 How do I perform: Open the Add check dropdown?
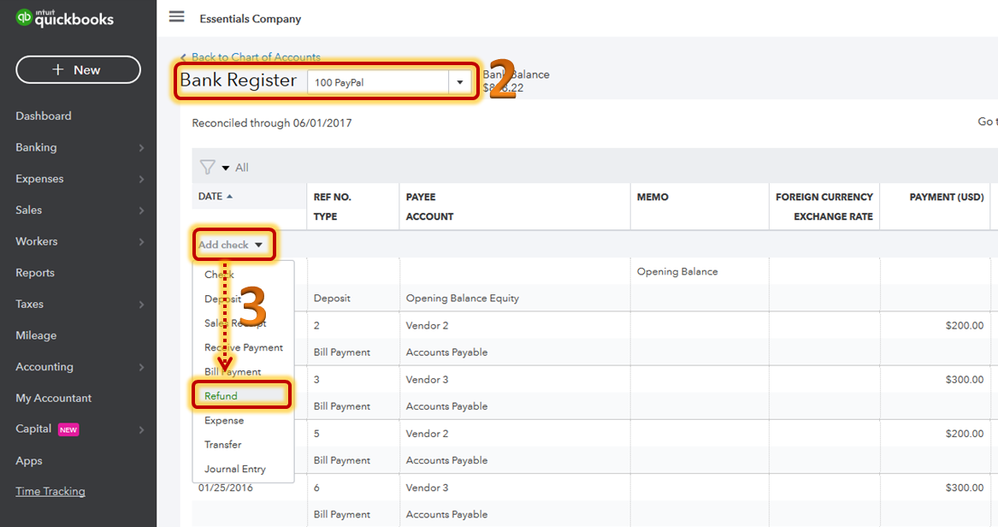click(230, 244)
